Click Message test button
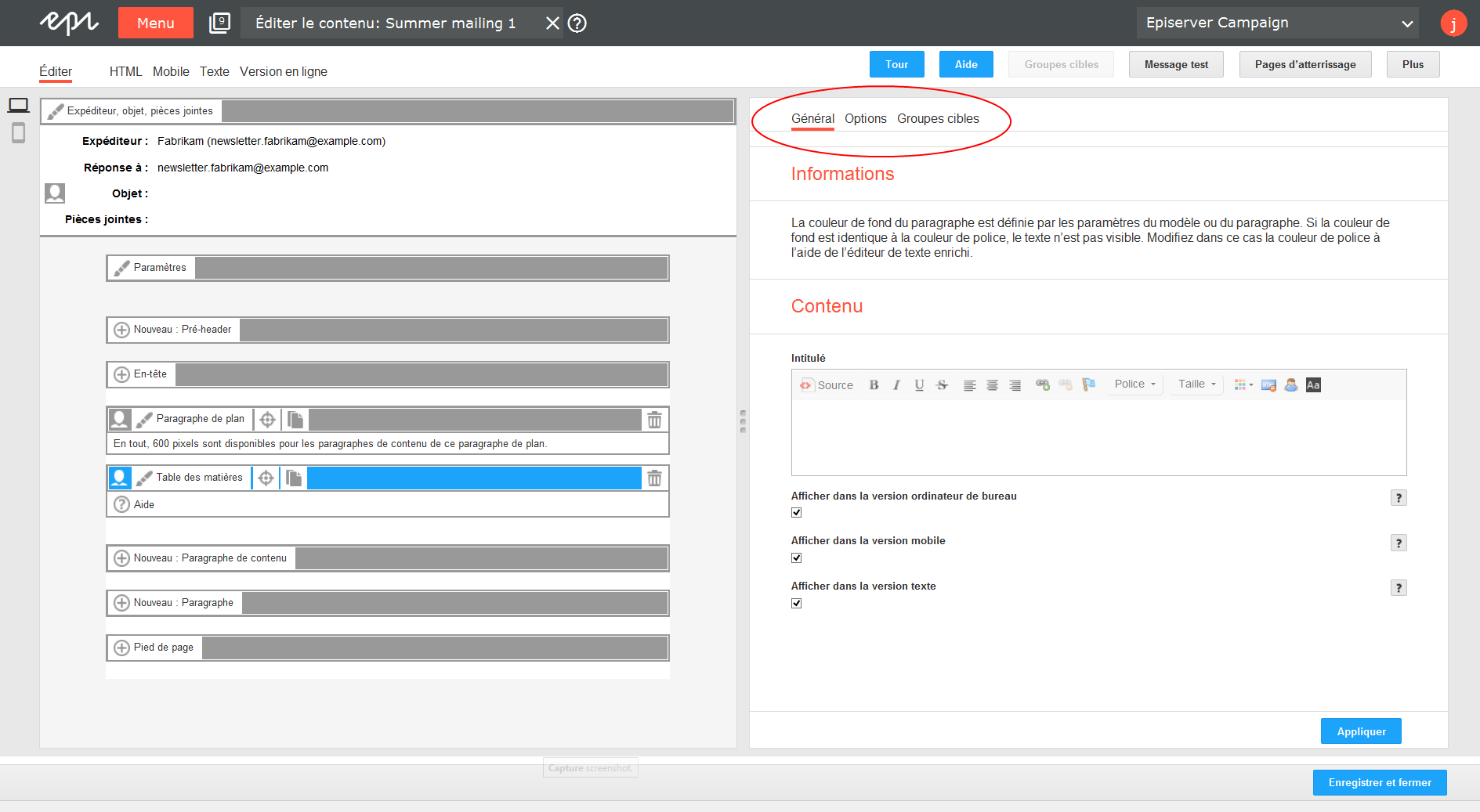The image size is (1480, 812). [1176, 64]
